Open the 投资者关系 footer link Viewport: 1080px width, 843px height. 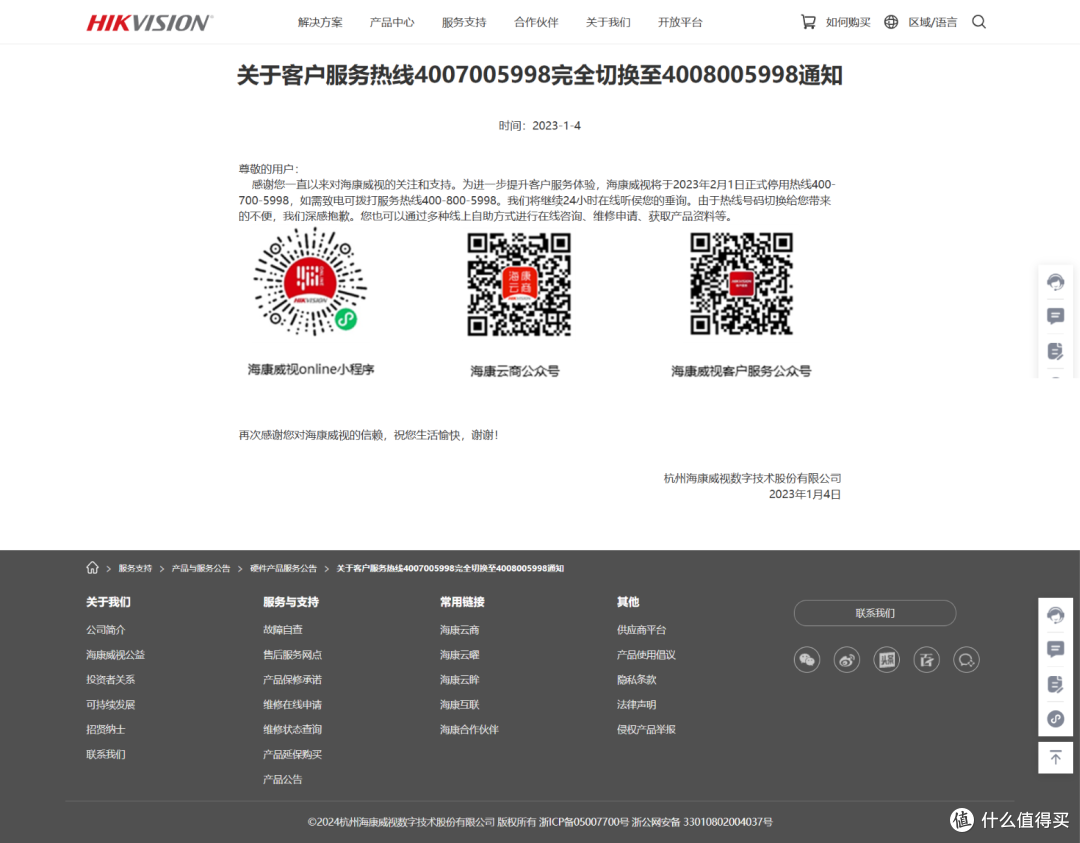tap(110, 679)
